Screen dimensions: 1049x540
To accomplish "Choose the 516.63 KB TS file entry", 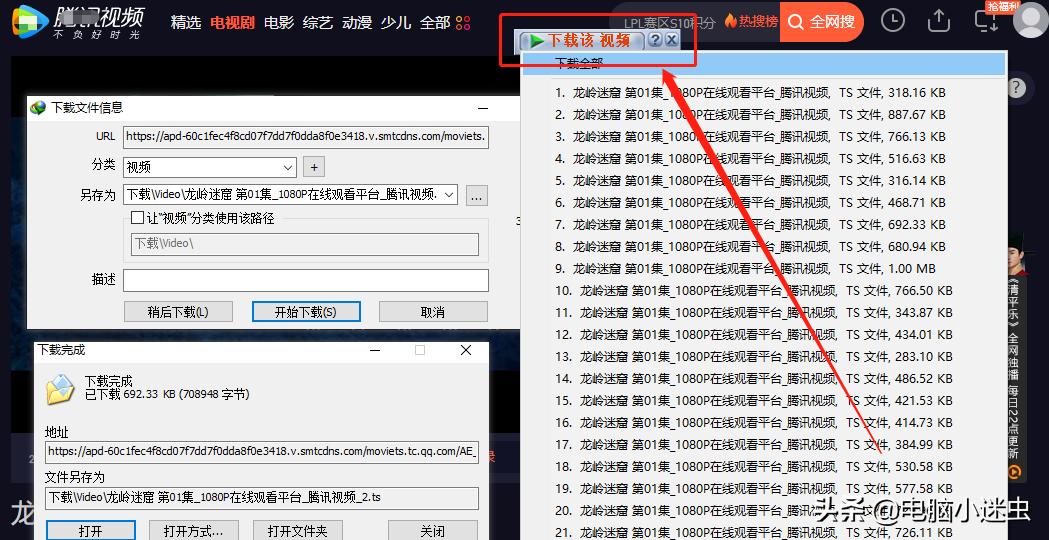I will pos(750,159).
